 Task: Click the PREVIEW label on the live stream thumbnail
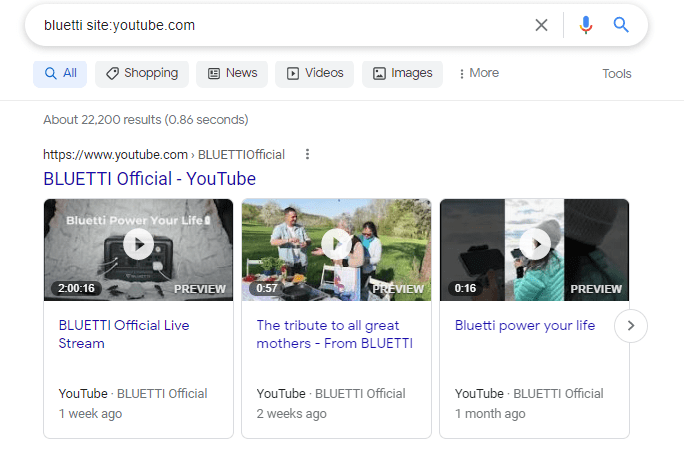pyautogui.click(x=200, y=289)
